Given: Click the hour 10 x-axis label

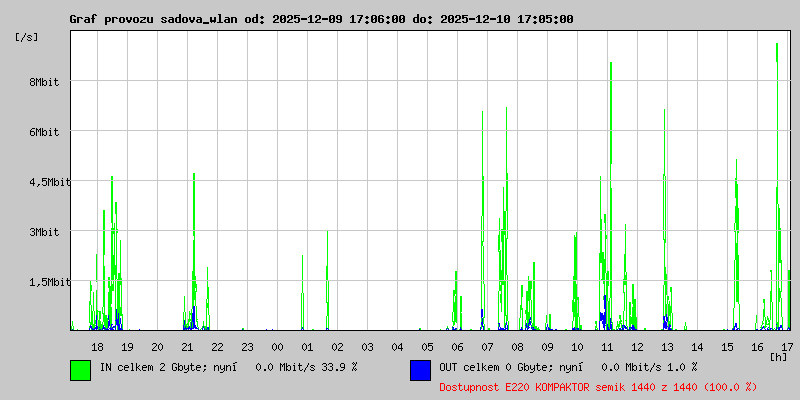Looking at the screenshot, I should pyautogui.click(x=577, y=347).
